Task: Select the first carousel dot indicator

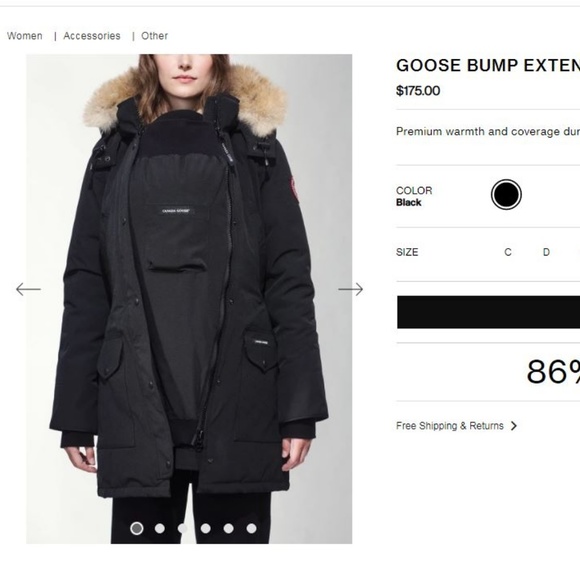Action: [x=137, y=528]
